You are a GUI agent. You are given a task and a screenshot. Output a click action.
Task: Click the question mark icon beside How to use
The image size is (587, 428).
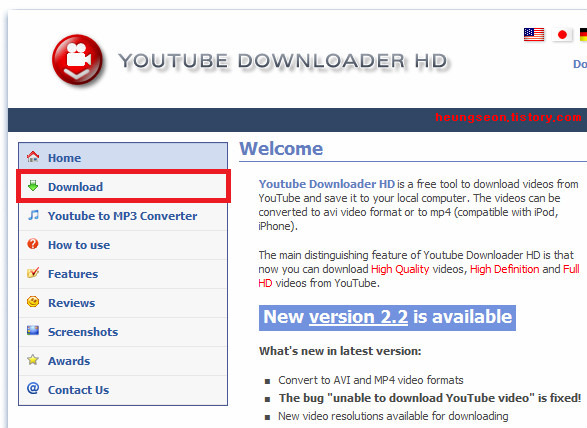33,244
